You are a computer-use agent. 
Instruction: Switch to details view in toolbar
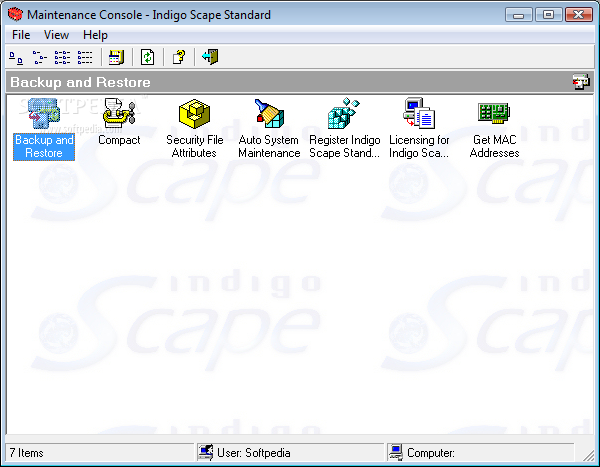(x=85, y=57)
